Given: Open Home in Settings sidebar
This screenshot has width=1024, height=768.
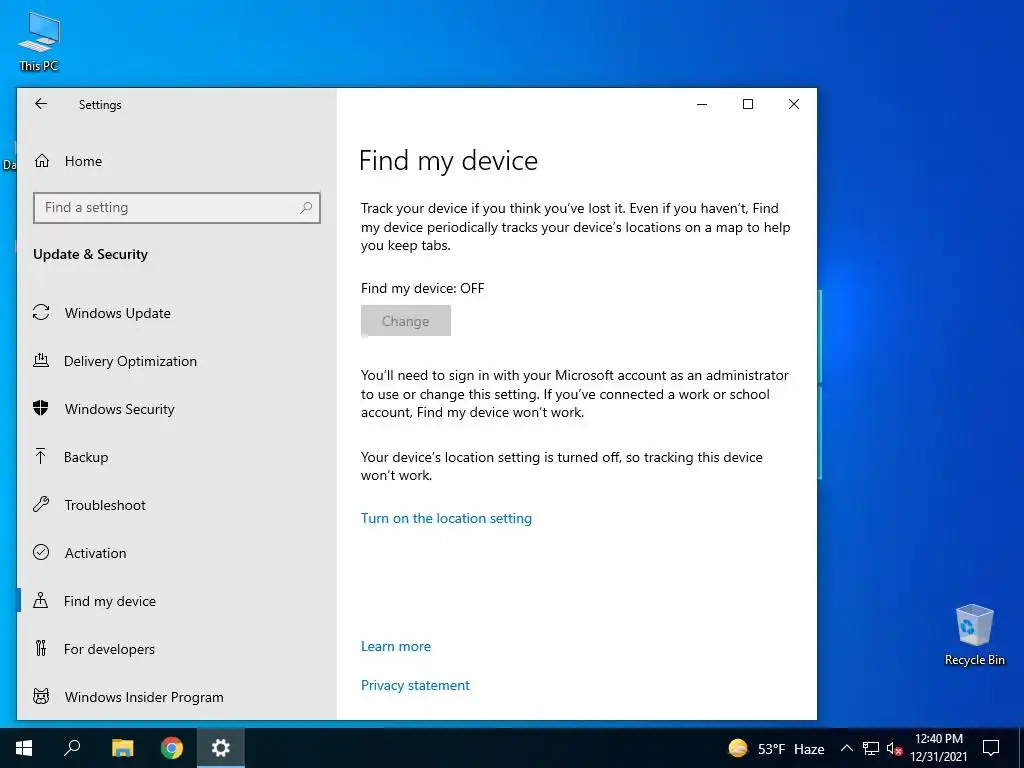Looking at the screenshot, I should pos(176,161).
